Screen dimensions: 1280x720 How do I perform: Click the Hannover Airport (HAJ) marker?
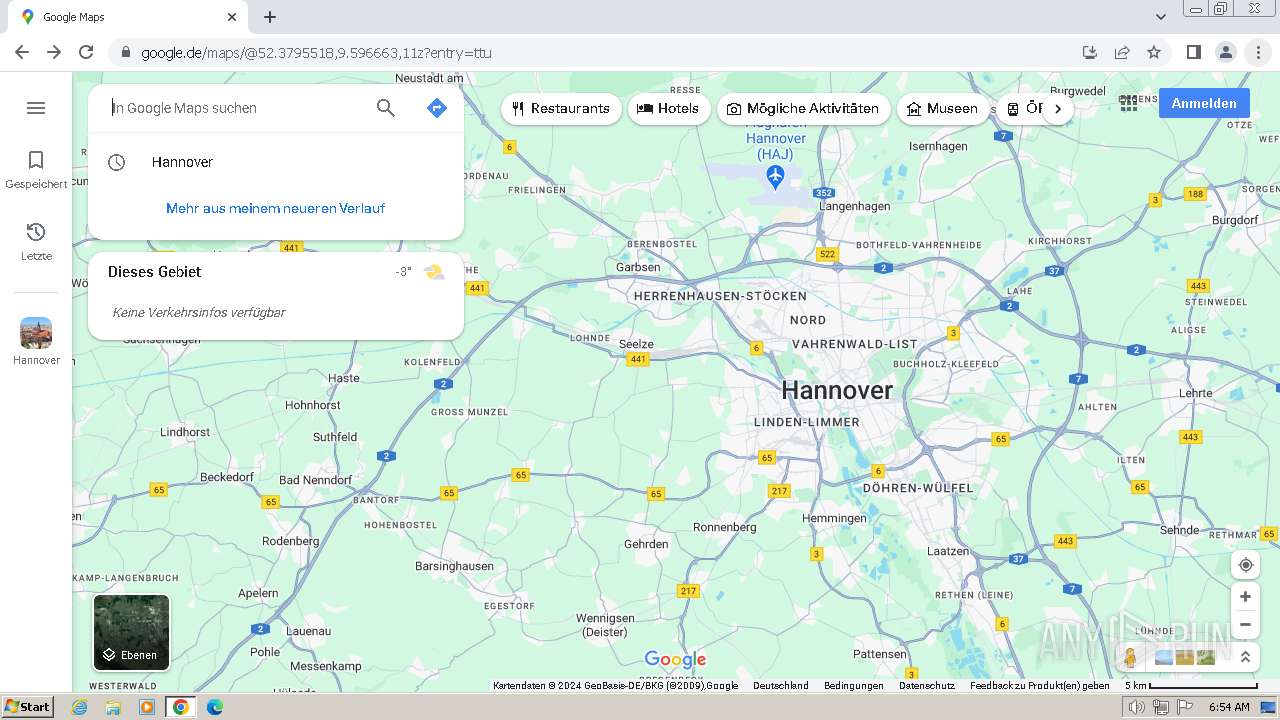pos(776,177)
